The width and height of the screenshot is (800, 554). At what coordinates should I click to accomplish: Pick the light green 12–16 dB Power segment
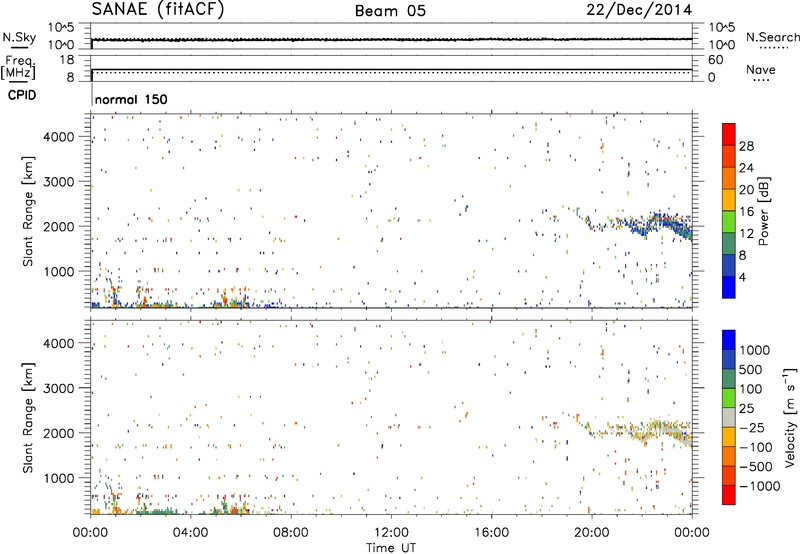(x=729, y=221)
